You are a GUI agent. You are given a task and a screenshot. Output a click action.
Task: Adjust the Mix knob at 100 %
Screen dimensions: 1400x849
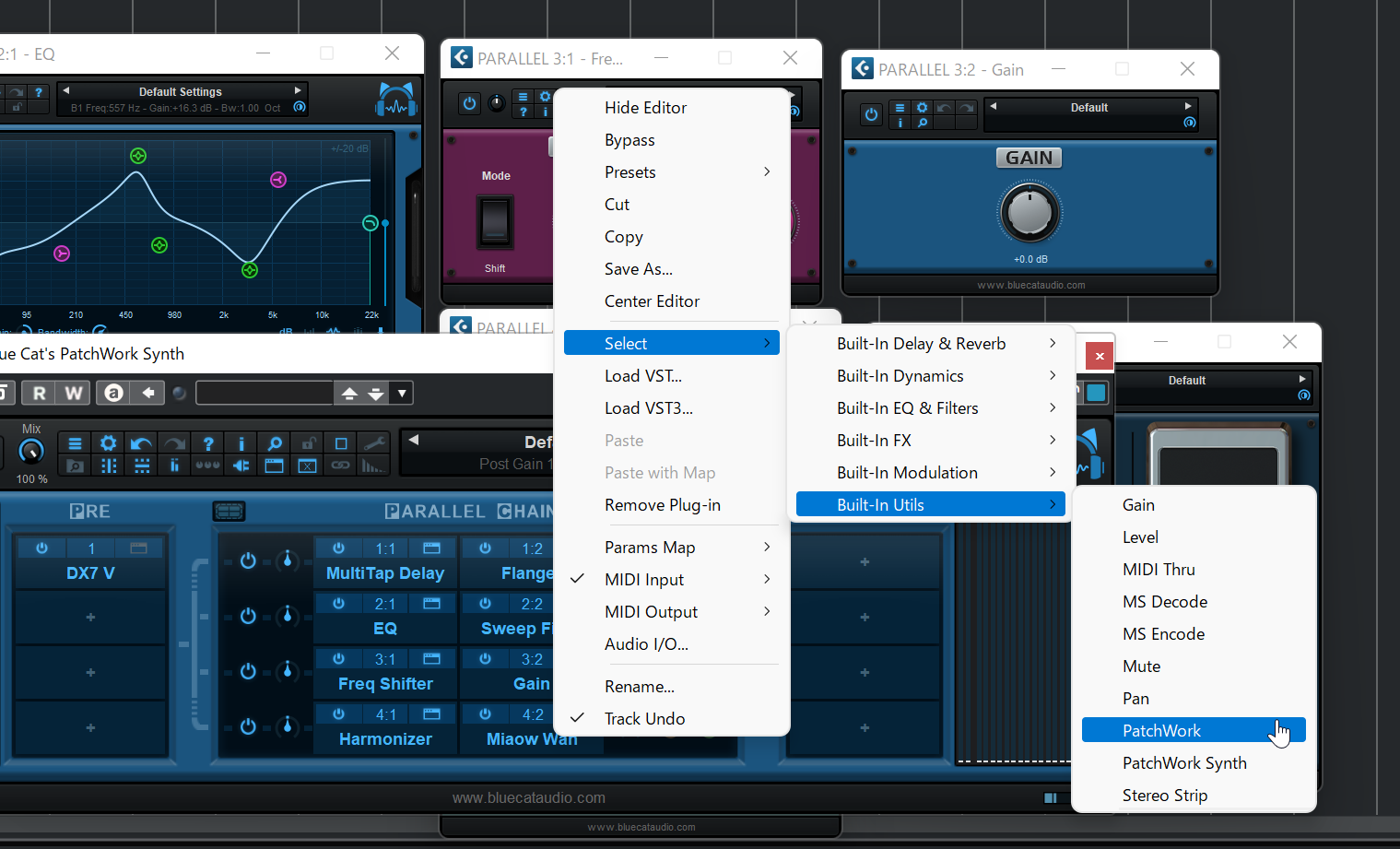point(31,451)
